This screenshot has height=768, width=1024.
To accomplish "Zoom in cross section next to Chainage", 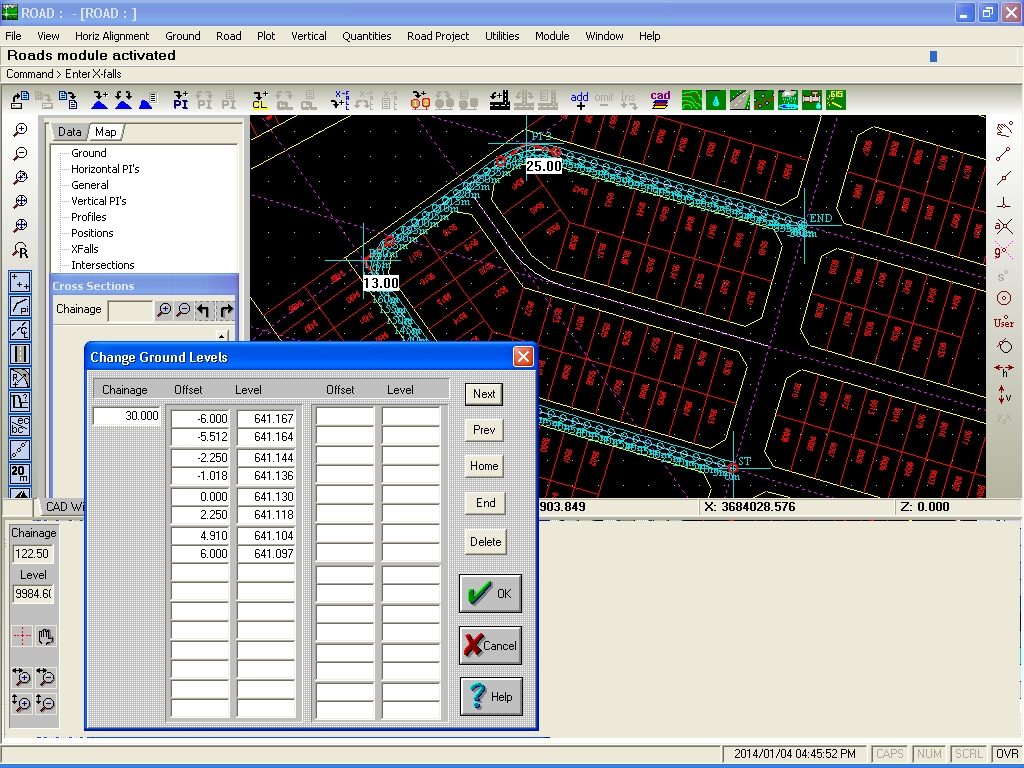I will tap(164, 310).
